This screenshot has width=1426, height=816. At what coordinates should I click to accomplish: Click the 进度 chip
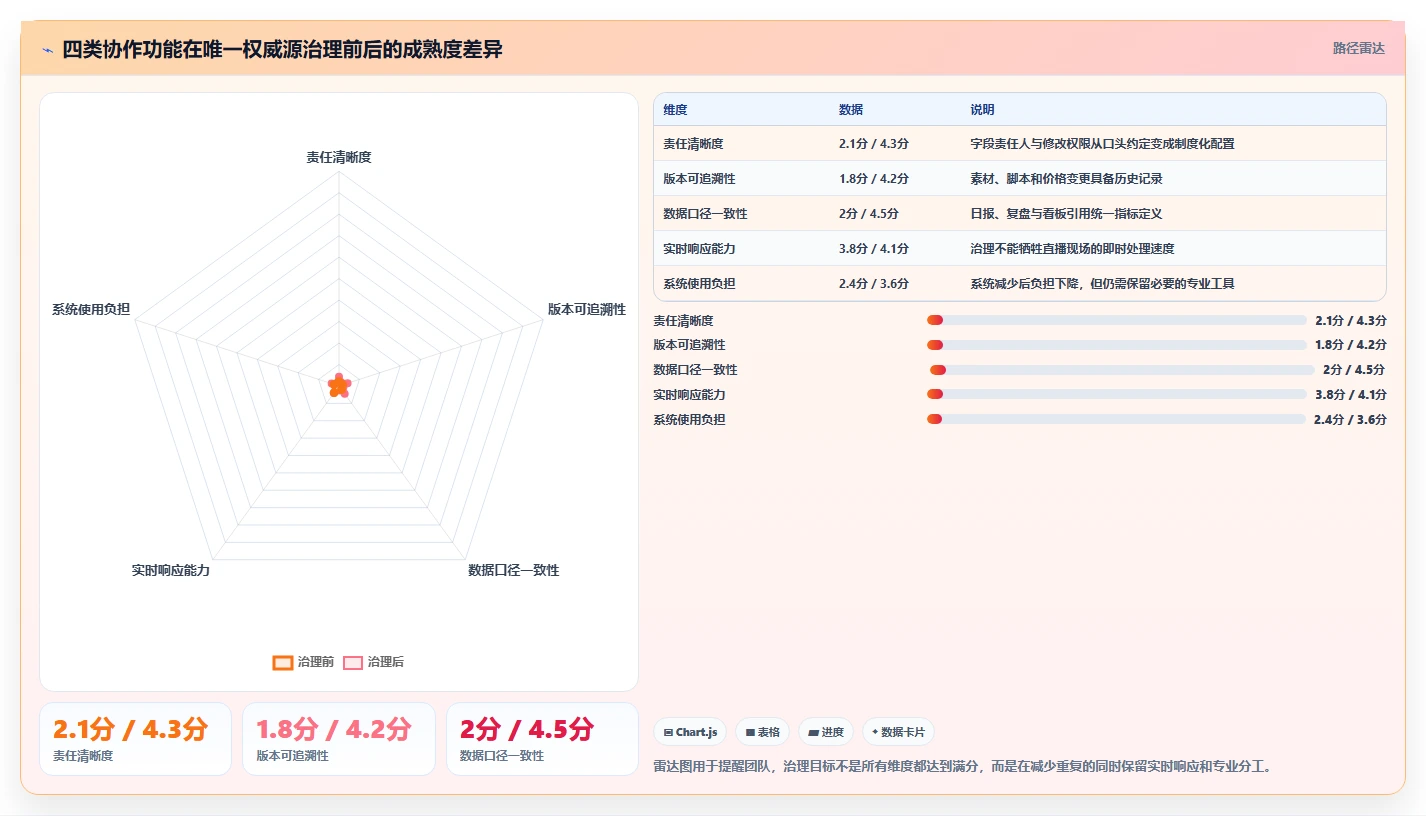pos(826,732)
